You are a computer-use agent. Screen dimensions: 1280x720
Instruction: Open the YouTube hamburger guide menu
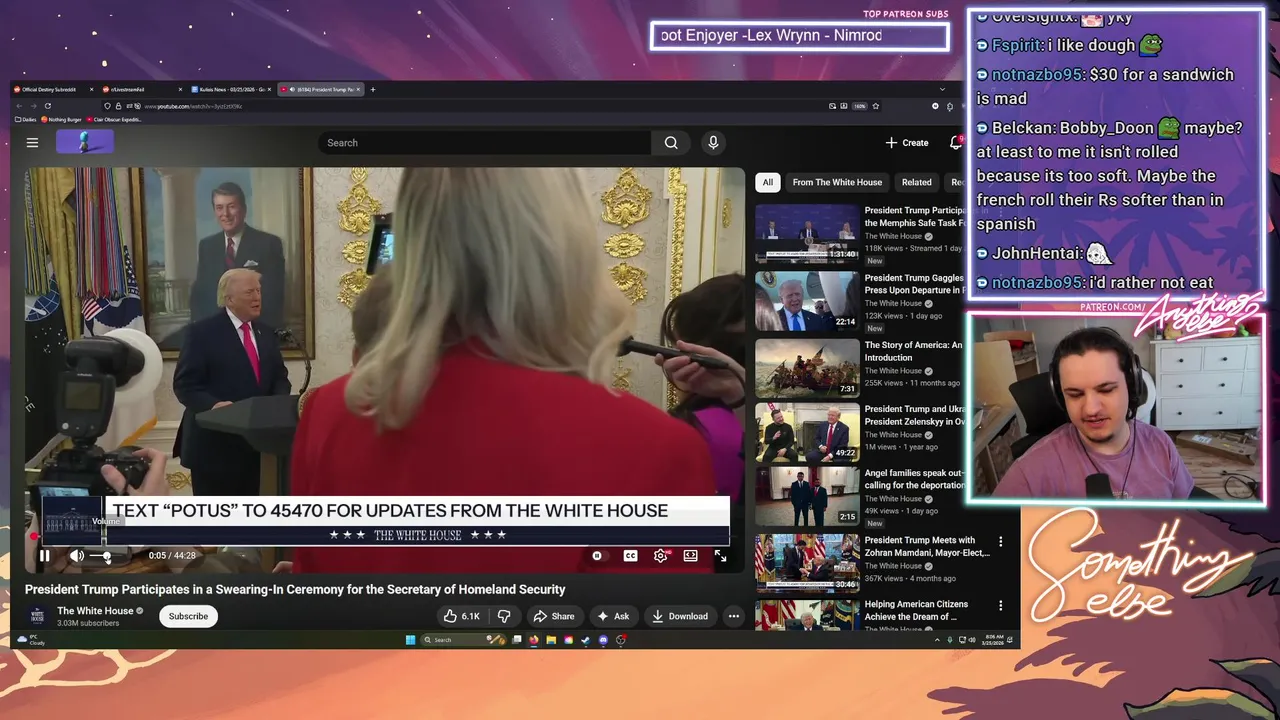[x=32, y=143]
